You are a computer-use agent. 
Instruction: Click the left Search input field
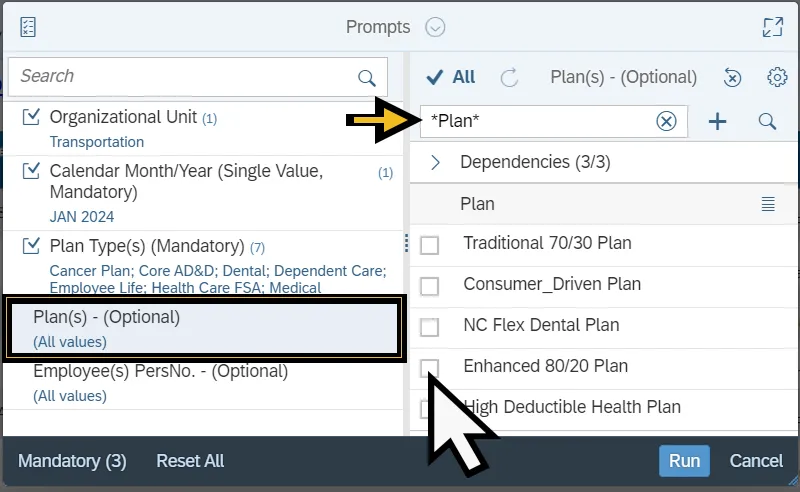pyautogui.click(x=180, y=77)
